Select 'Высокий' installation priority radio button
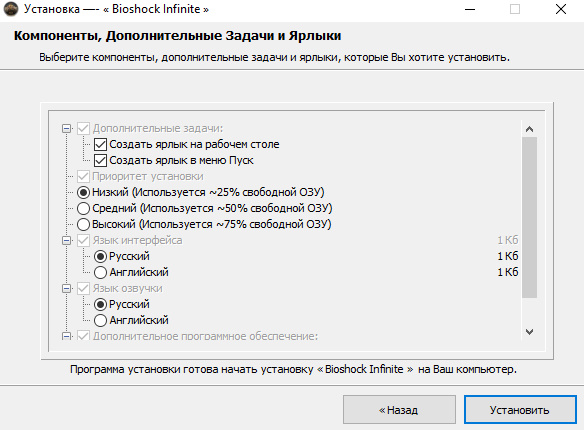This screenshot has height=430, width=584. coord(83,224)
